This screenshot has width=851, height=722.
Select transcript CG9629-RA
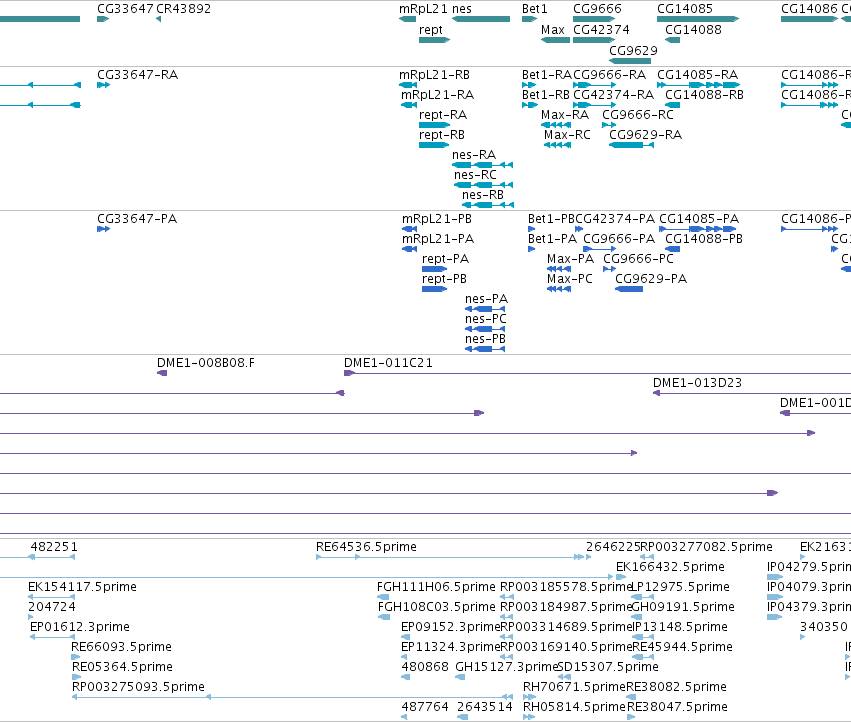pyautogui.click(x=631, y=145)
